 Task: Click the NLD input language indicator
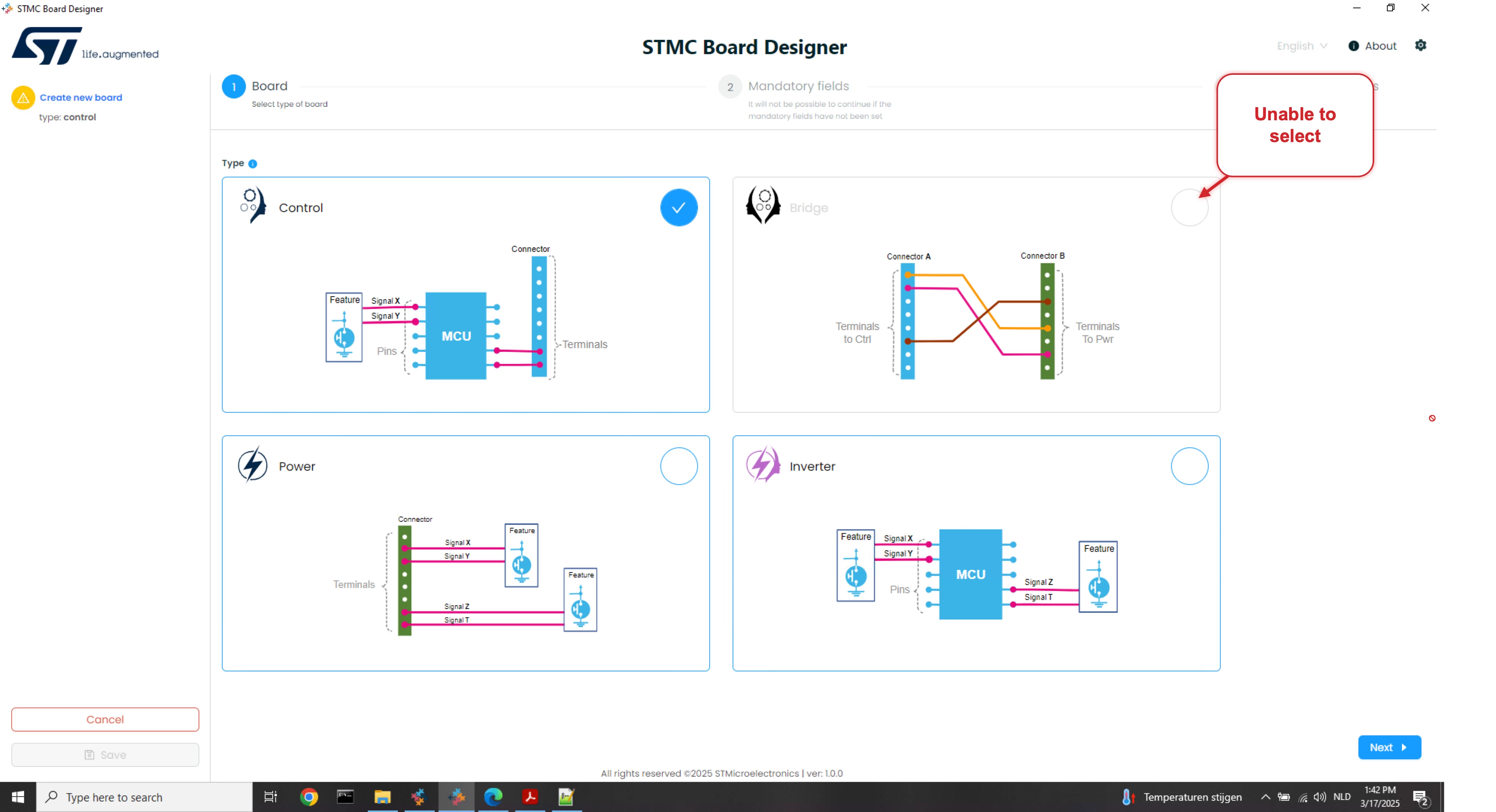click(1341, 797)
